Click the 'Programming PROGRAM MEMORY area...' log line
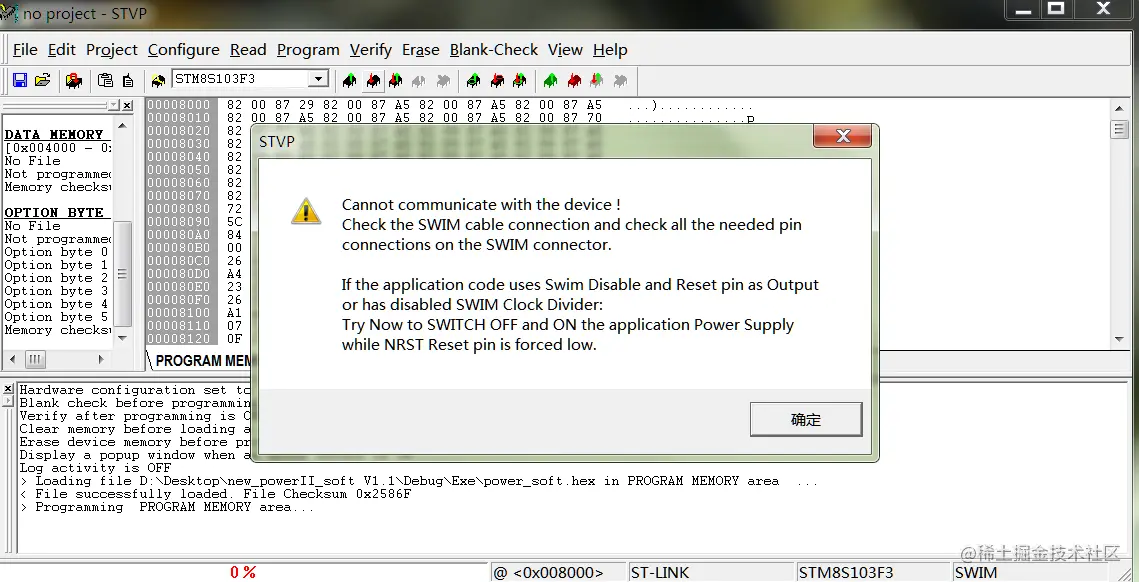Image resolution: width=1139 pixels, height=582 pixels. pyautogui.click(x=167, y=507)
